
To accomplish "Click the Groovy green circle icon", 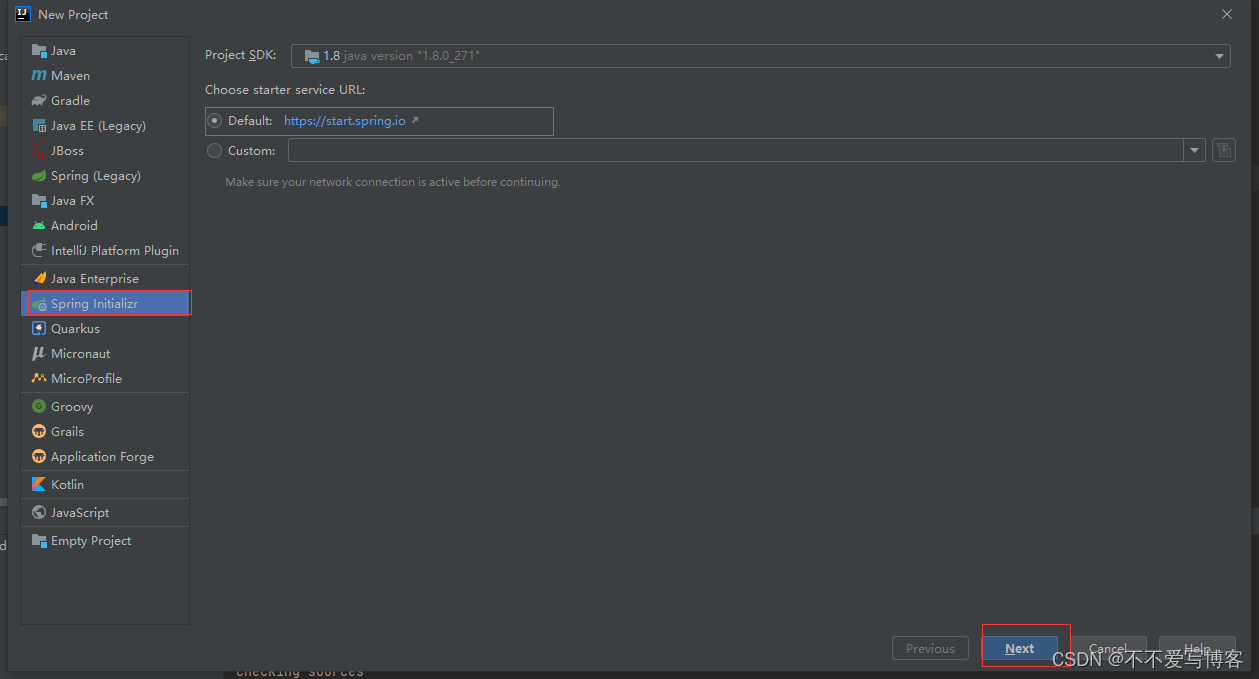I will (x=39, y=407).
